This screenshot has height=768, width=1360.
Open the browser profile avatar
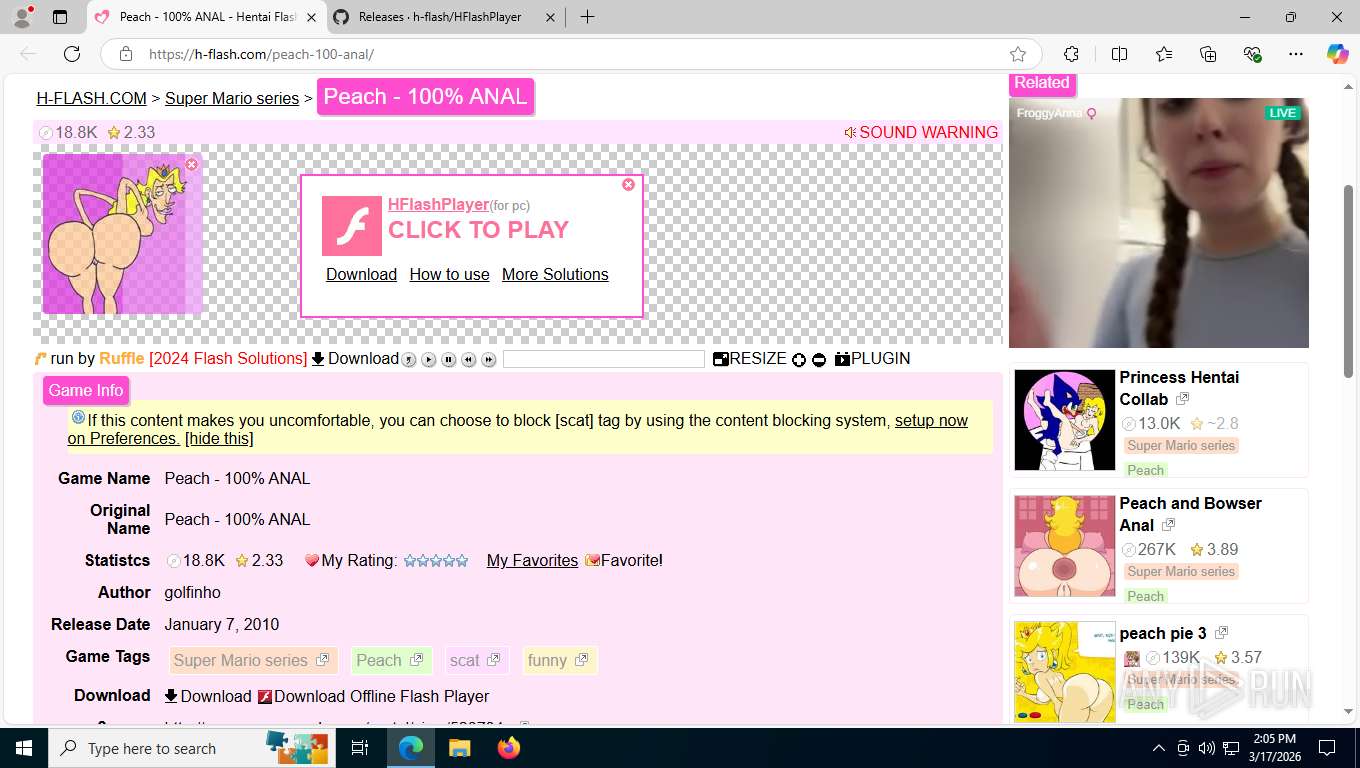22,17
